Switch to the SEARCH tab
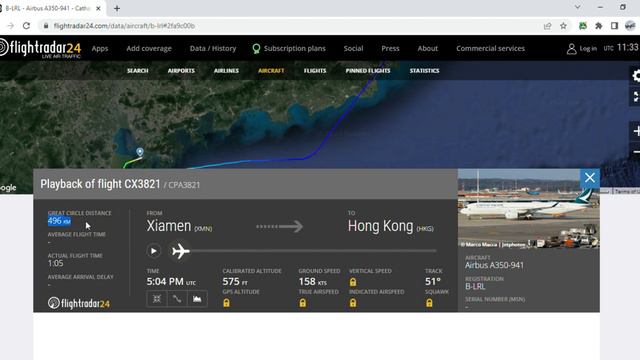 pyautogui.click(x=138, y=71)
